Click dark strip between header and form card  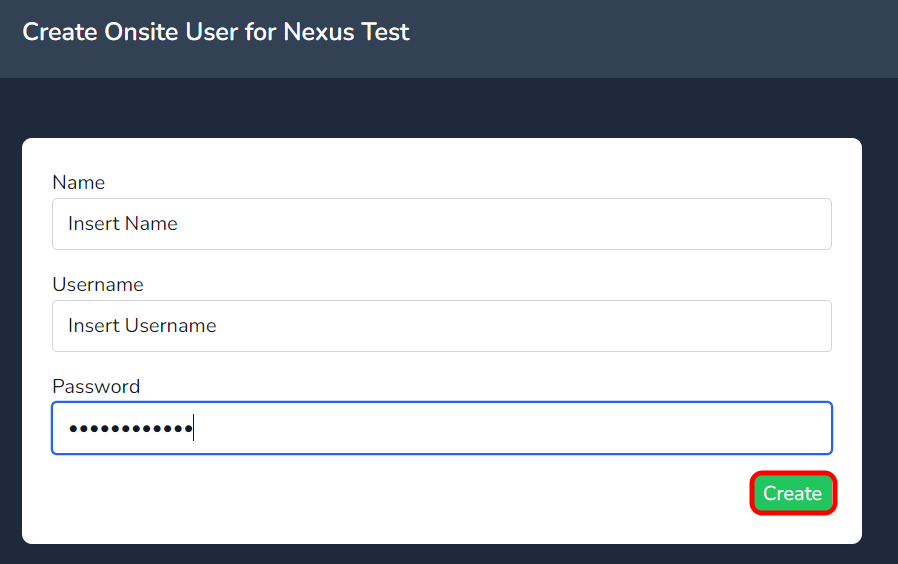coord(450,108)
